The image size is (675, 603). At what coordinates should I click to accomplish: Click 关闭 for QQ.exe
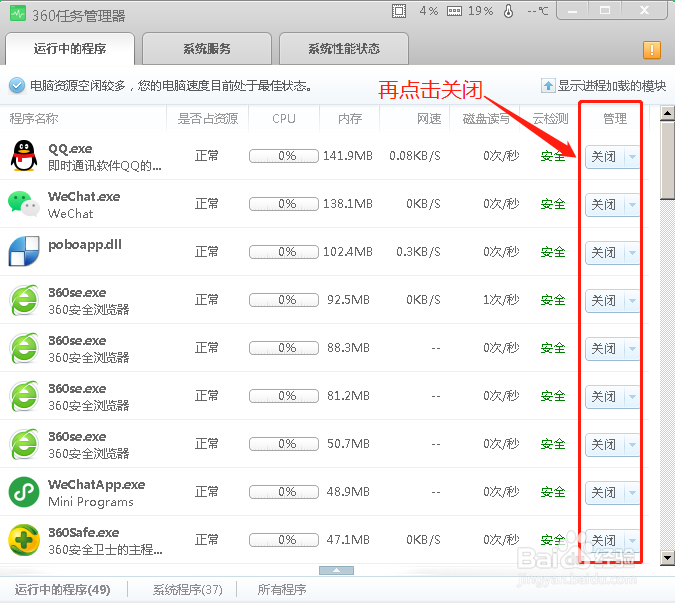point(604,156)
